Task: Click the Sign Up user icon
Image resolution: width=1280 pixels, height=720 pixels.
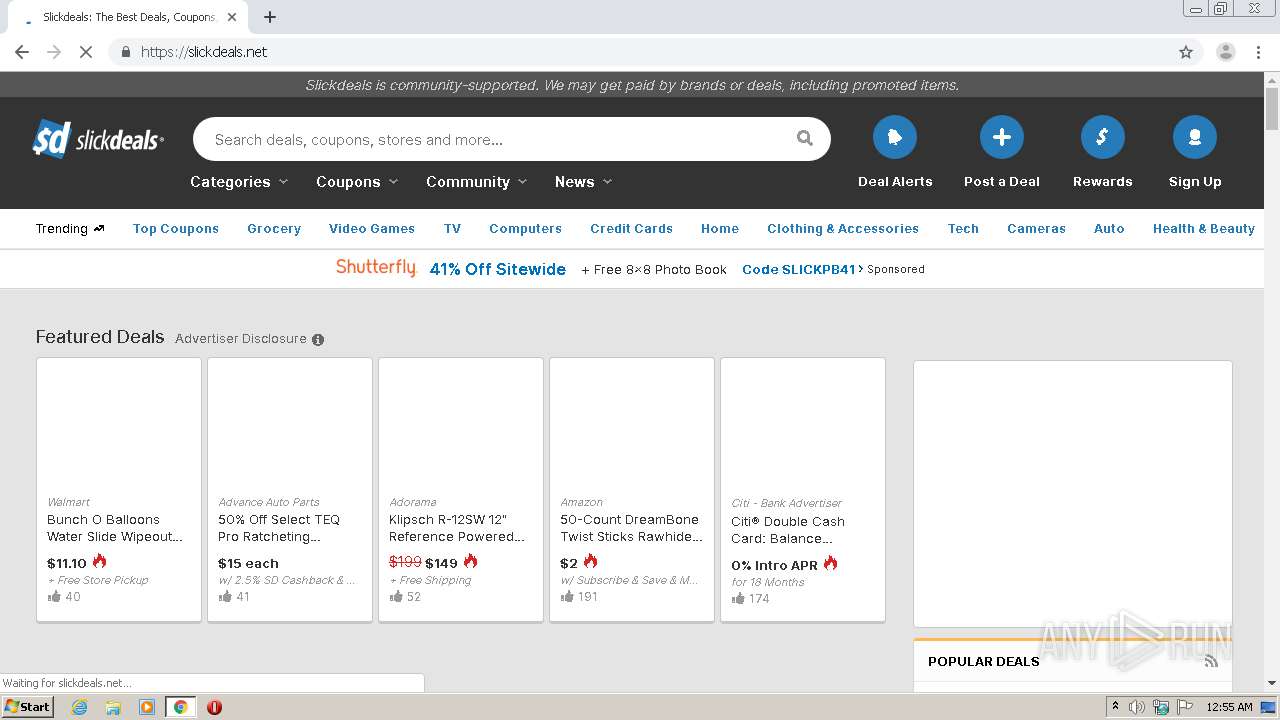Action: [x=1195, y=137]
